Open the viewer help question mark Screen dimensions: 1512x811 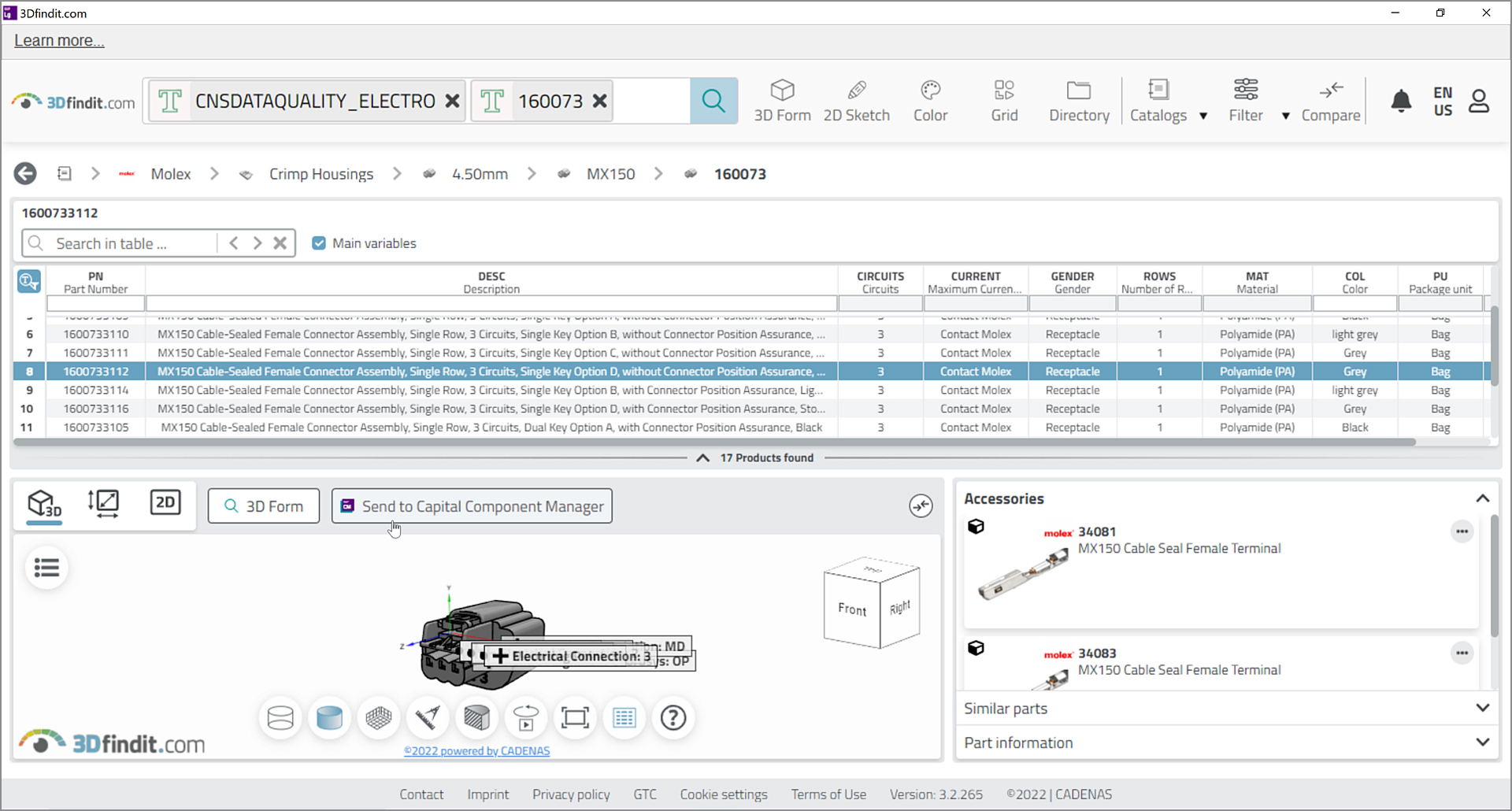click(673, 717)
